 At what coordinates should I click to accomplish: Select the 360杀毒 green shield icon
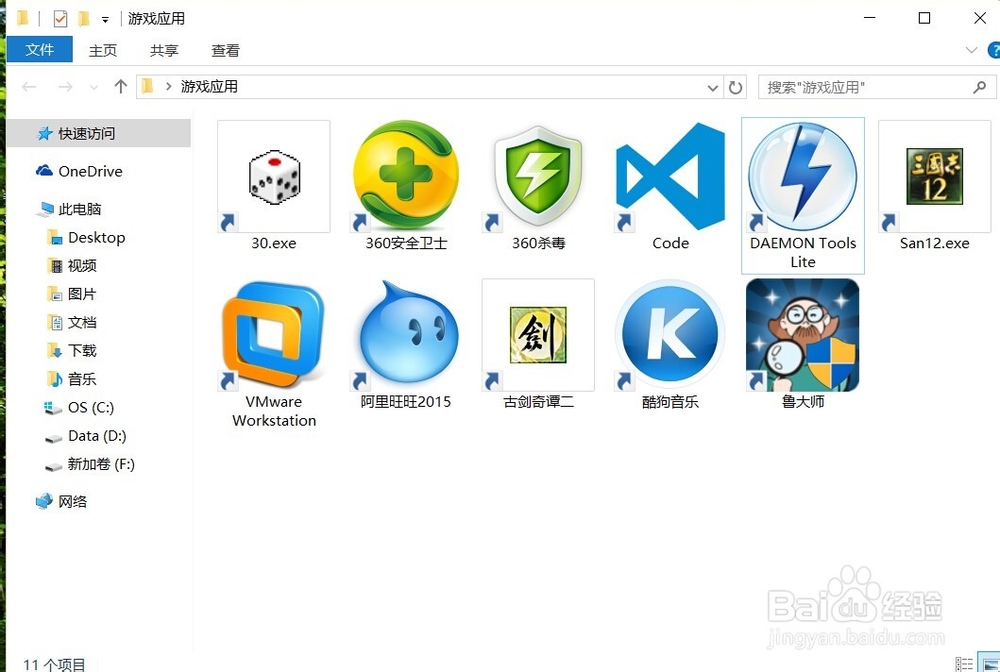538,177
